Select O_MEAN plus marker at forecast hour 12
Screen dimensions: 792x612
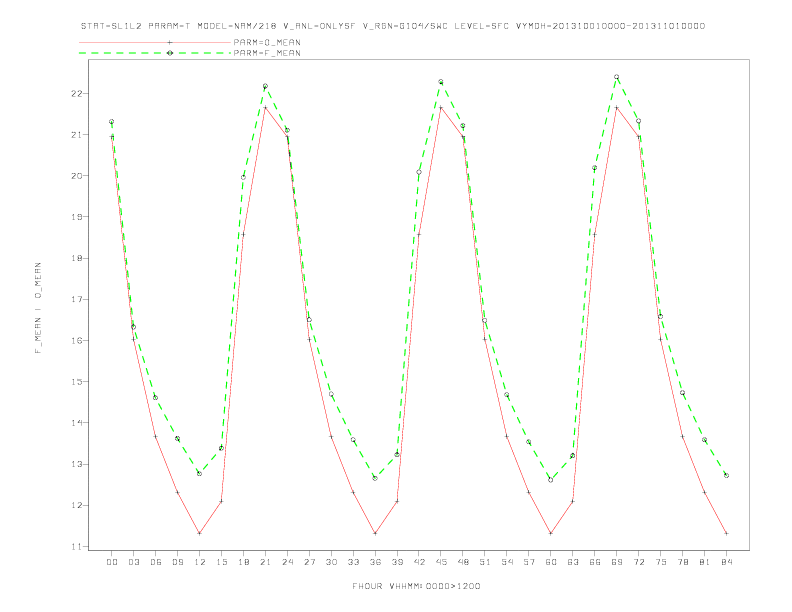[200, 533]
